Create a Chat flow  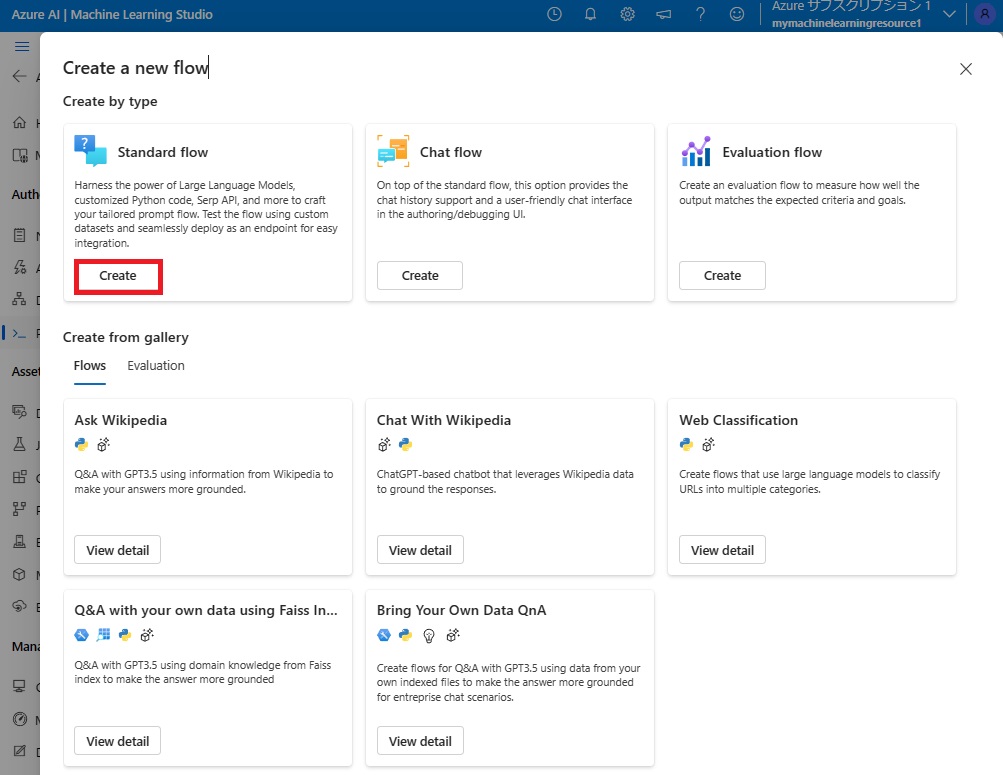[420, 276]
